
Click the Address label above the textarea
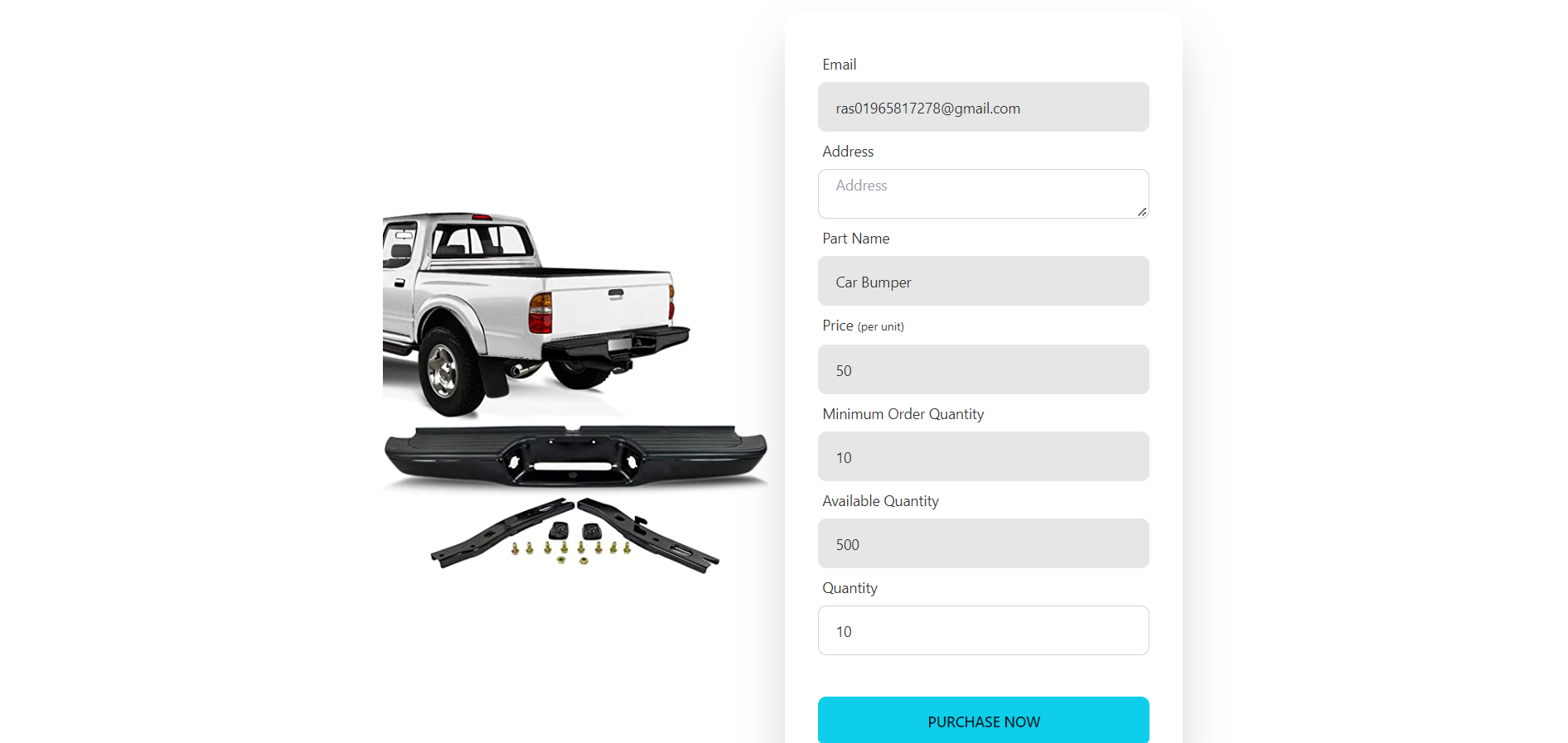point(848,152)
